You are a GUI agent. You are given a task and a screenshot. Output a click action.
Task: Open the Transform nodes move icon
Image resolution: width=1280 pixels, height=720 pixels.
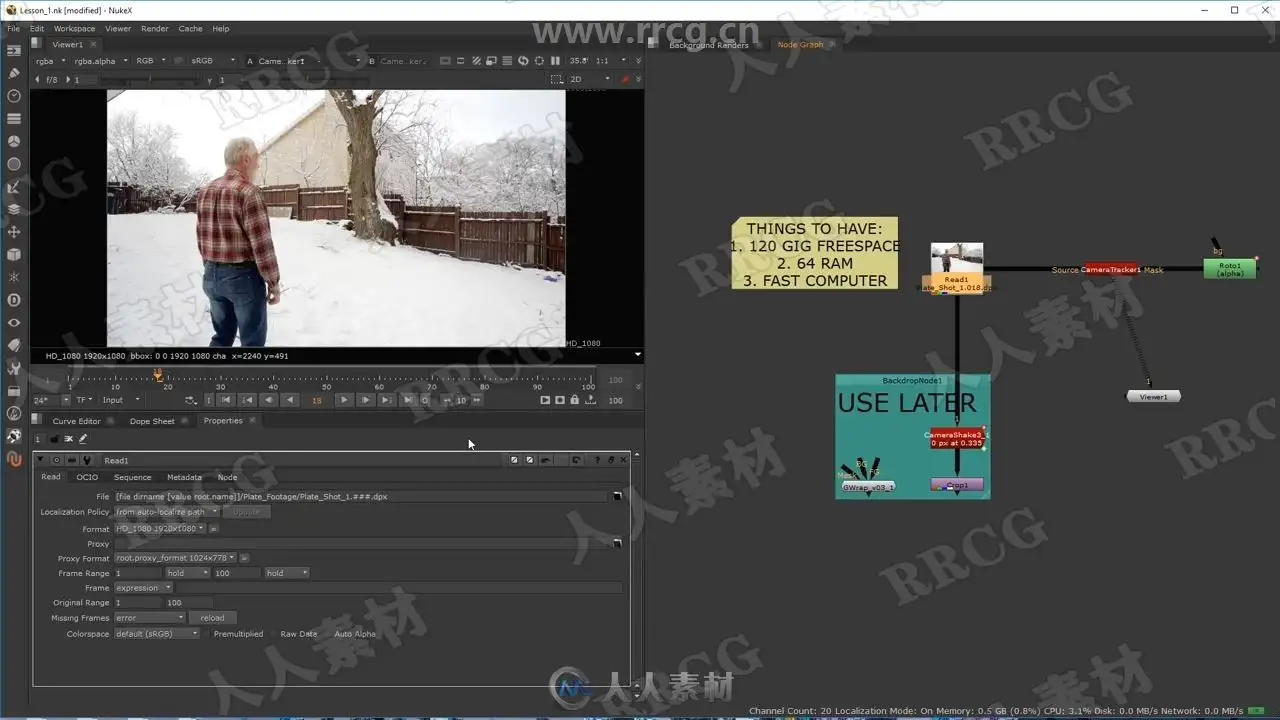14,232
